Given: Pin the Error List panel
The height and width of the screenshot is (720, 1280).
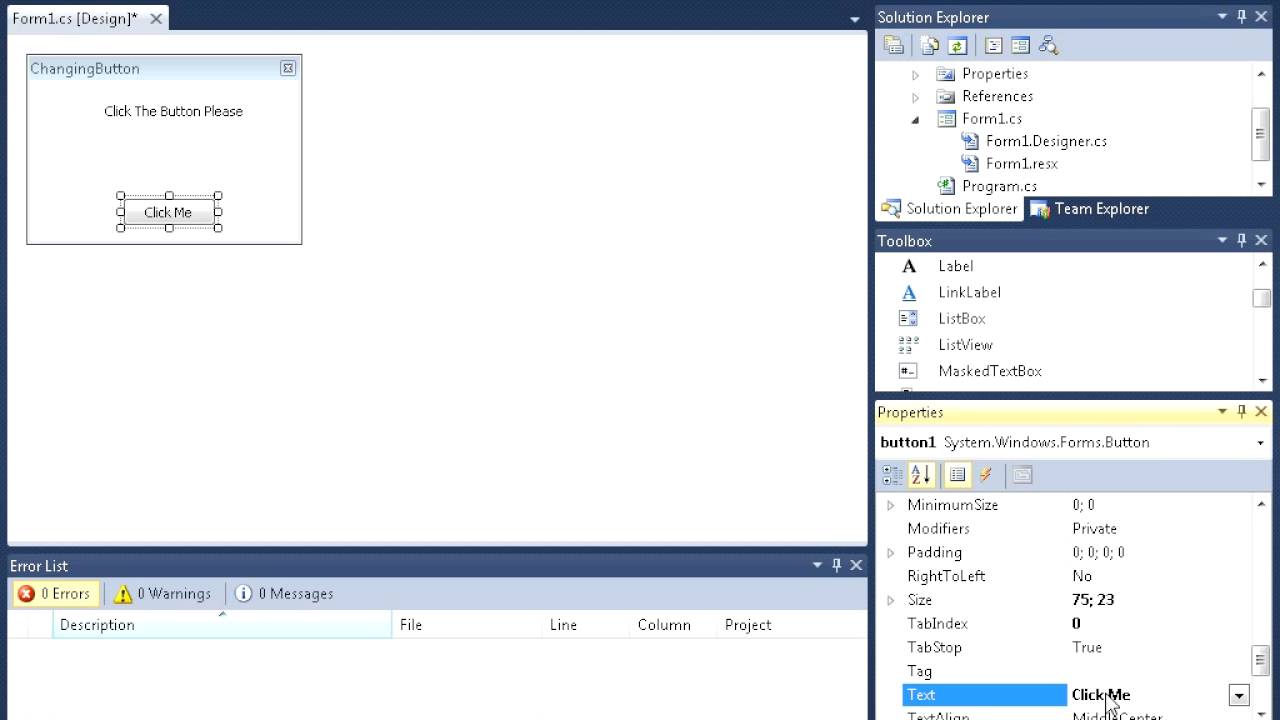Looking at the screenshot, I should point(837,565).
